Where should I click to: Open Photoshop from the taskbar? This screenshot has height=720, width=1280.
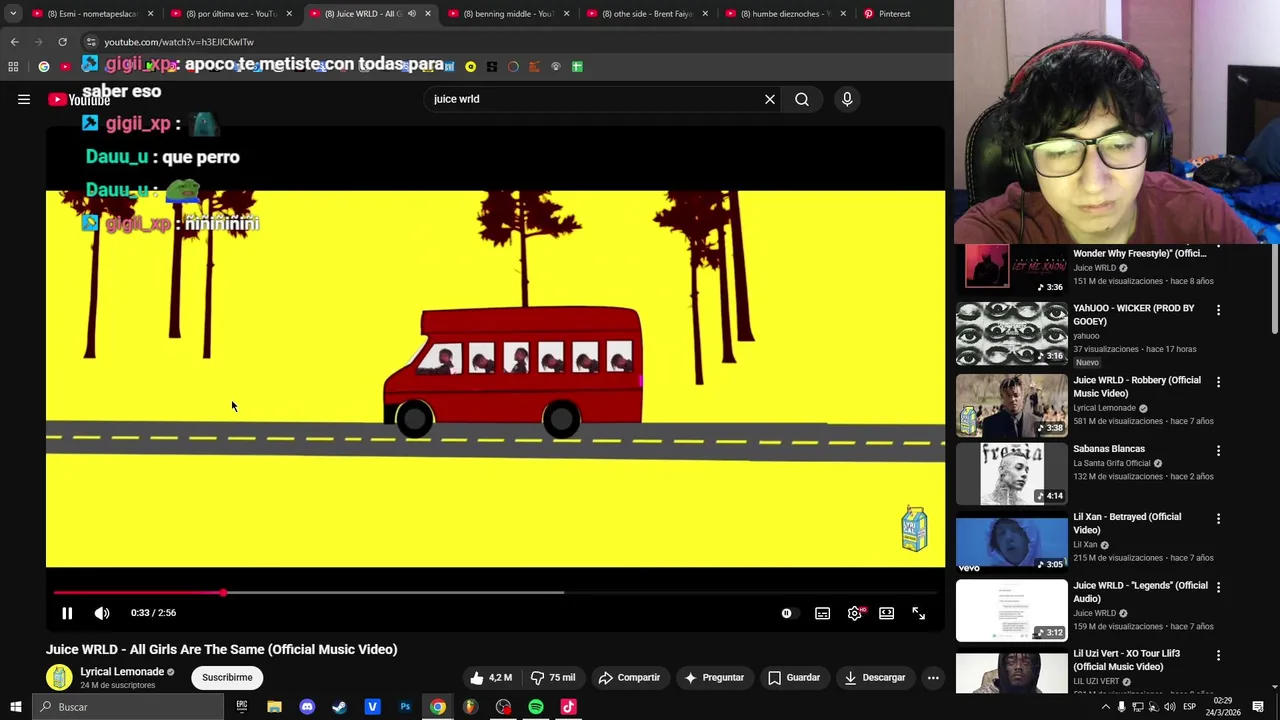pyautogui.click(x=405, y=707)
